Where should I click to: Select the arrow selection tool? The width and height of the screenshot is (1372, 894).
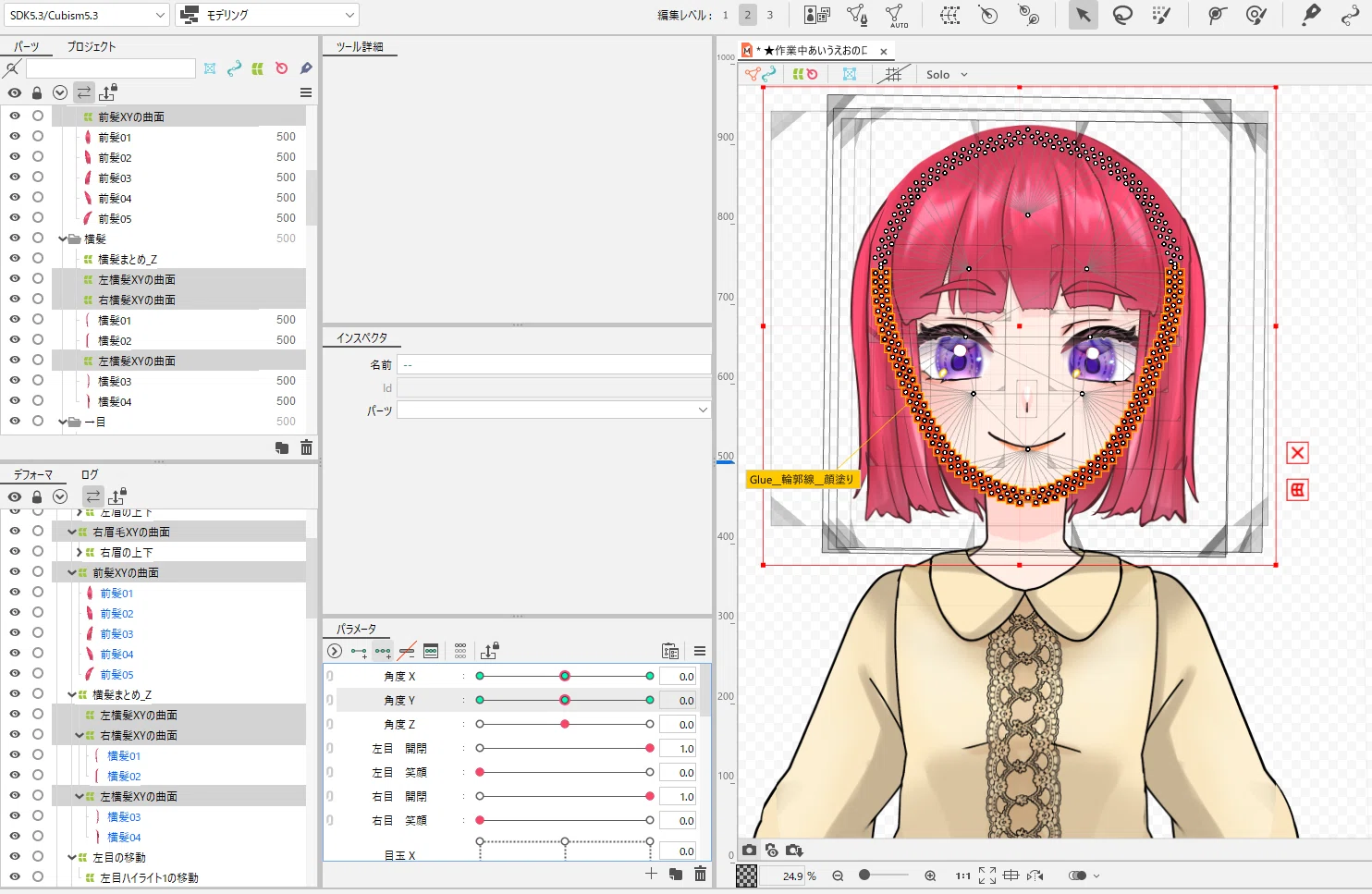[1083, 15]
